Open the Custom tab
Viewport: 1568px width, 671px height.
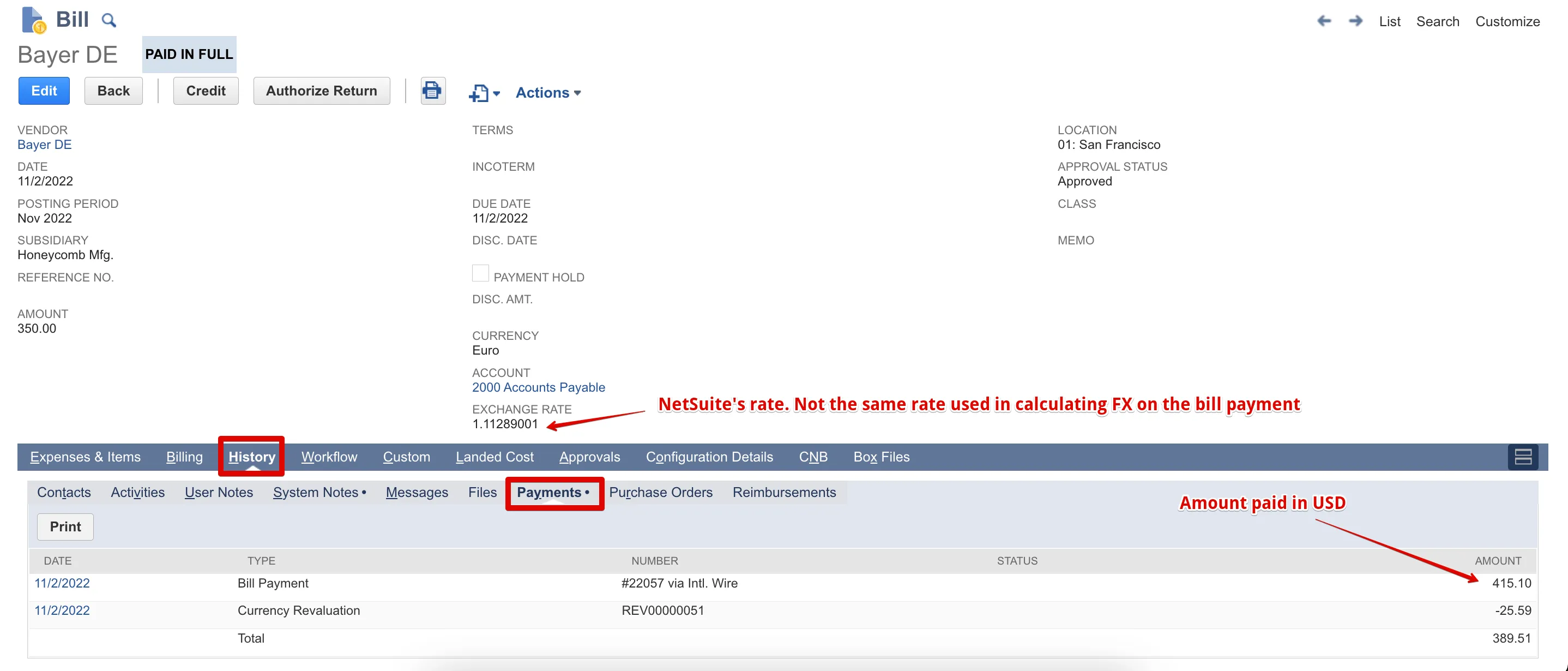click(x=407, y=457)
